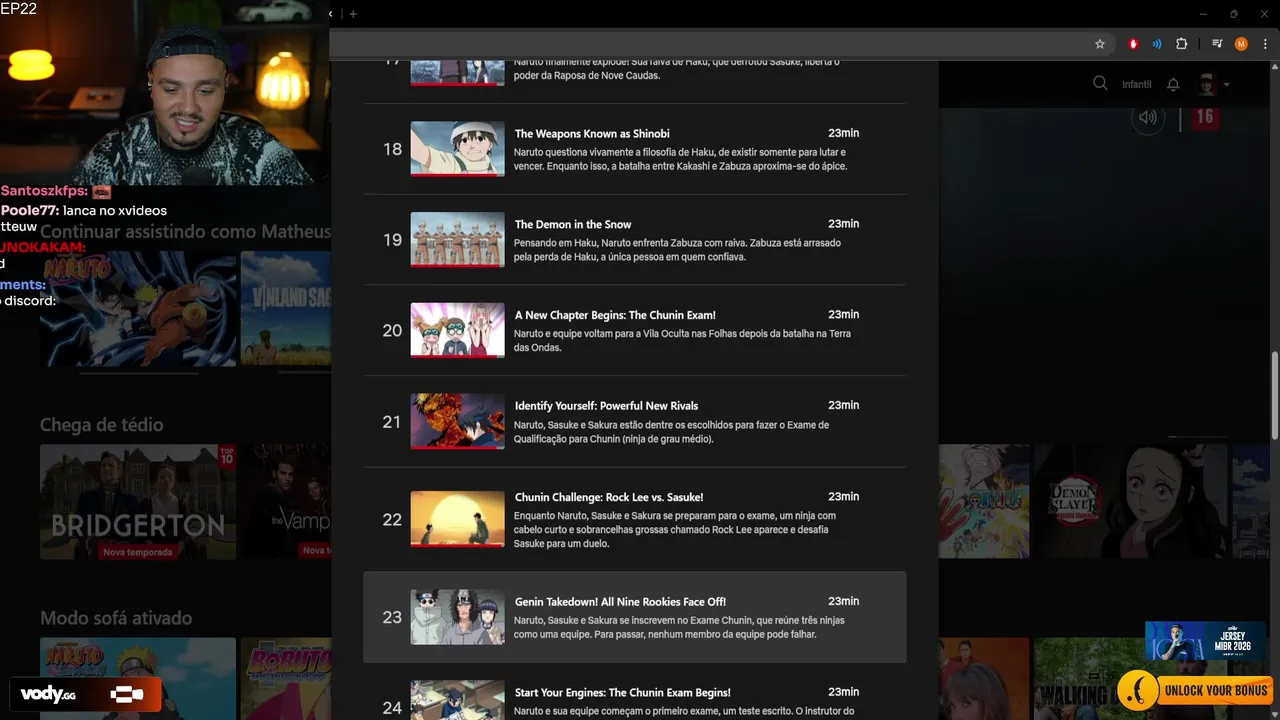Open the red hand adblock extension
Image resolution: width=1280 pixels, height=720 pixels.
click(1133, 44)
